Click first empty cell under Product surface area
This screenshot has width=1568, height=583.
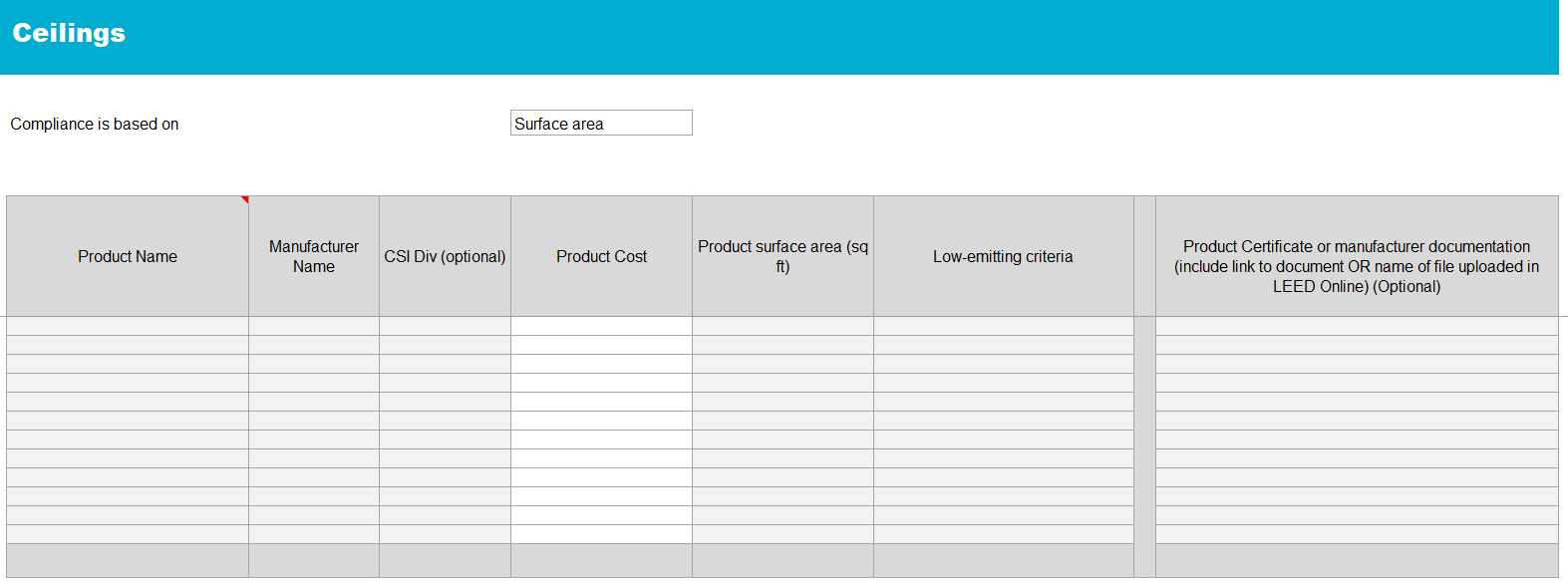tap(783, 326)
